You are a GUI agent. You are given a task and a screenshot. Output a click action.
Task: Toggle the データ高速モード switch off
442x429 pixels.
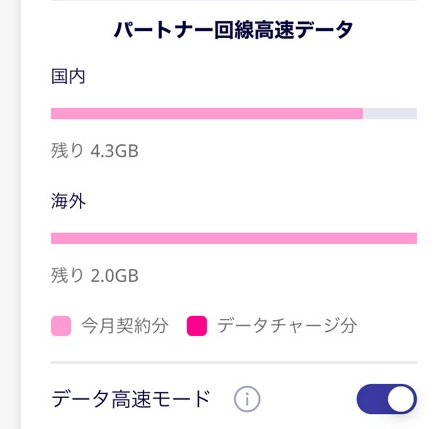pyautogui.click(x=387, y=399)
